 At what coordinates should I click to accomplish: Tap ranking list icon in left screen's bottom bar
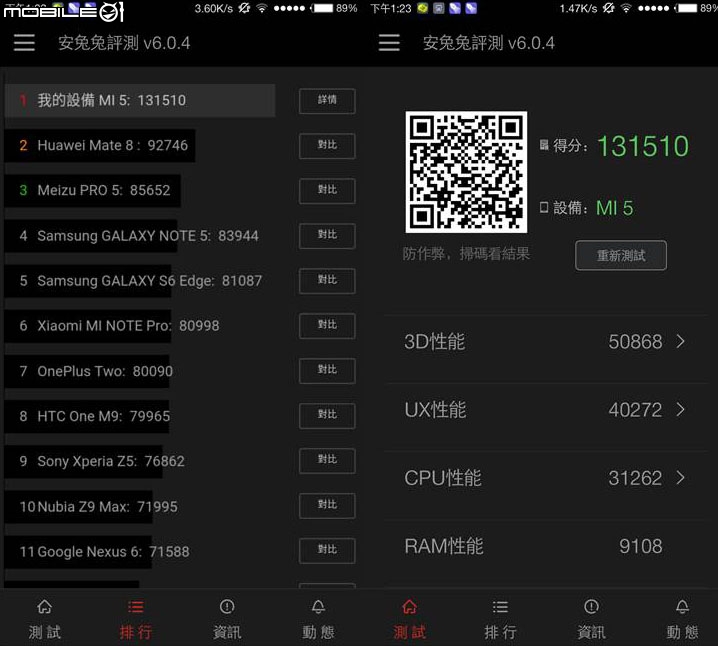[136, 607]
